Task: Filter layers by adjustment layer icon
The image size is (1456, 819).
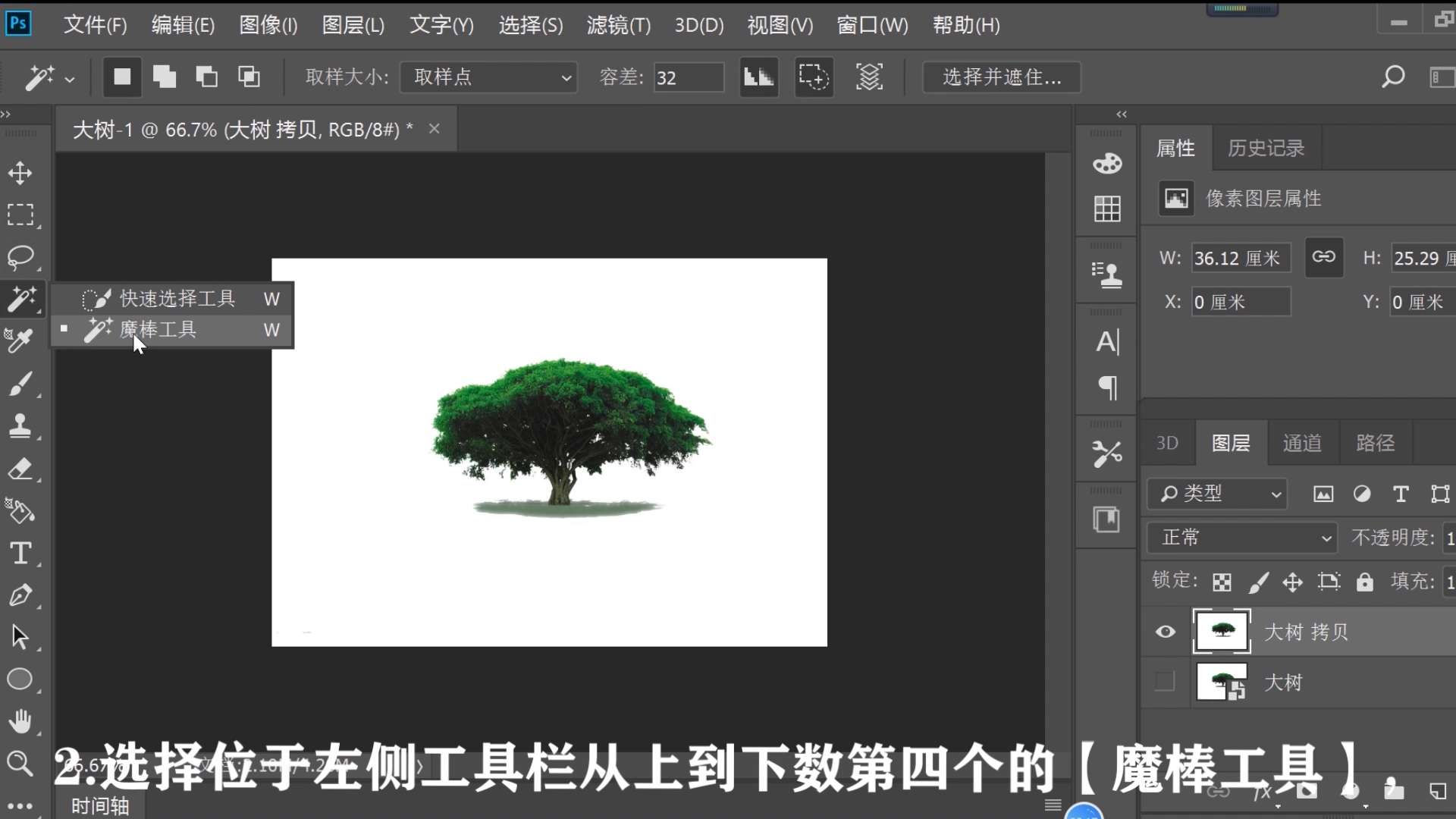Action: tap(1362, 494)
